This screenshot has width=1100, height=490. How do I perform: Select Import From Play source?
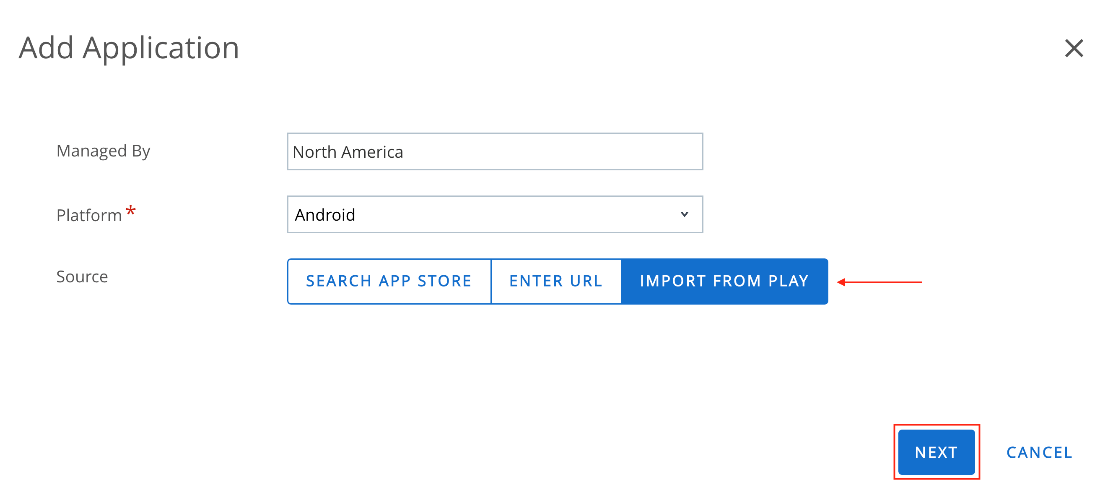click(x=724, y=281)
